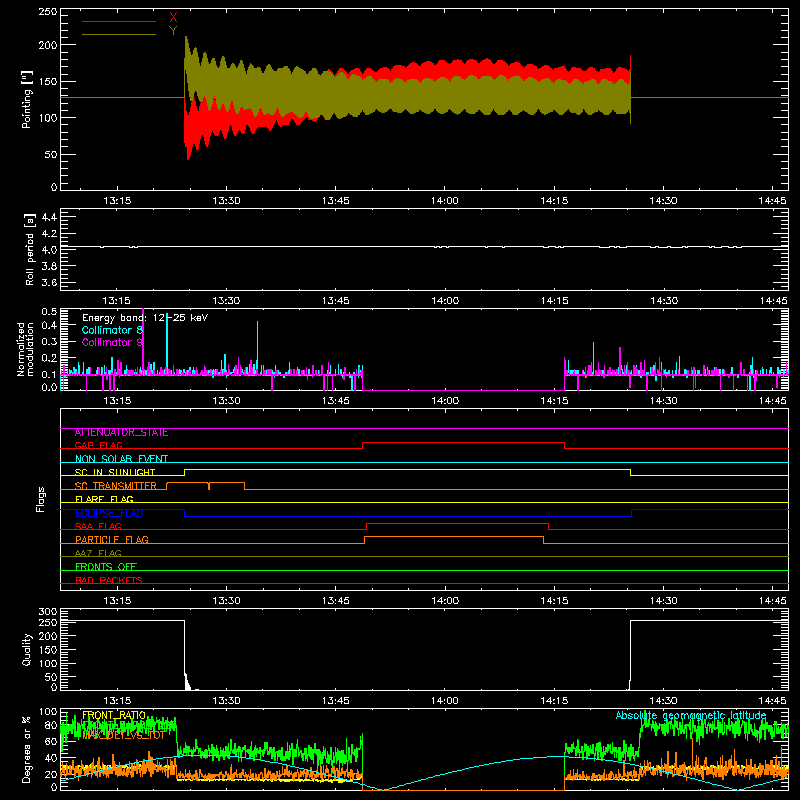Click the raised PARTICLE_FLAG step segment
Viewport: 800px width, 800px height.
pos(454,537)
